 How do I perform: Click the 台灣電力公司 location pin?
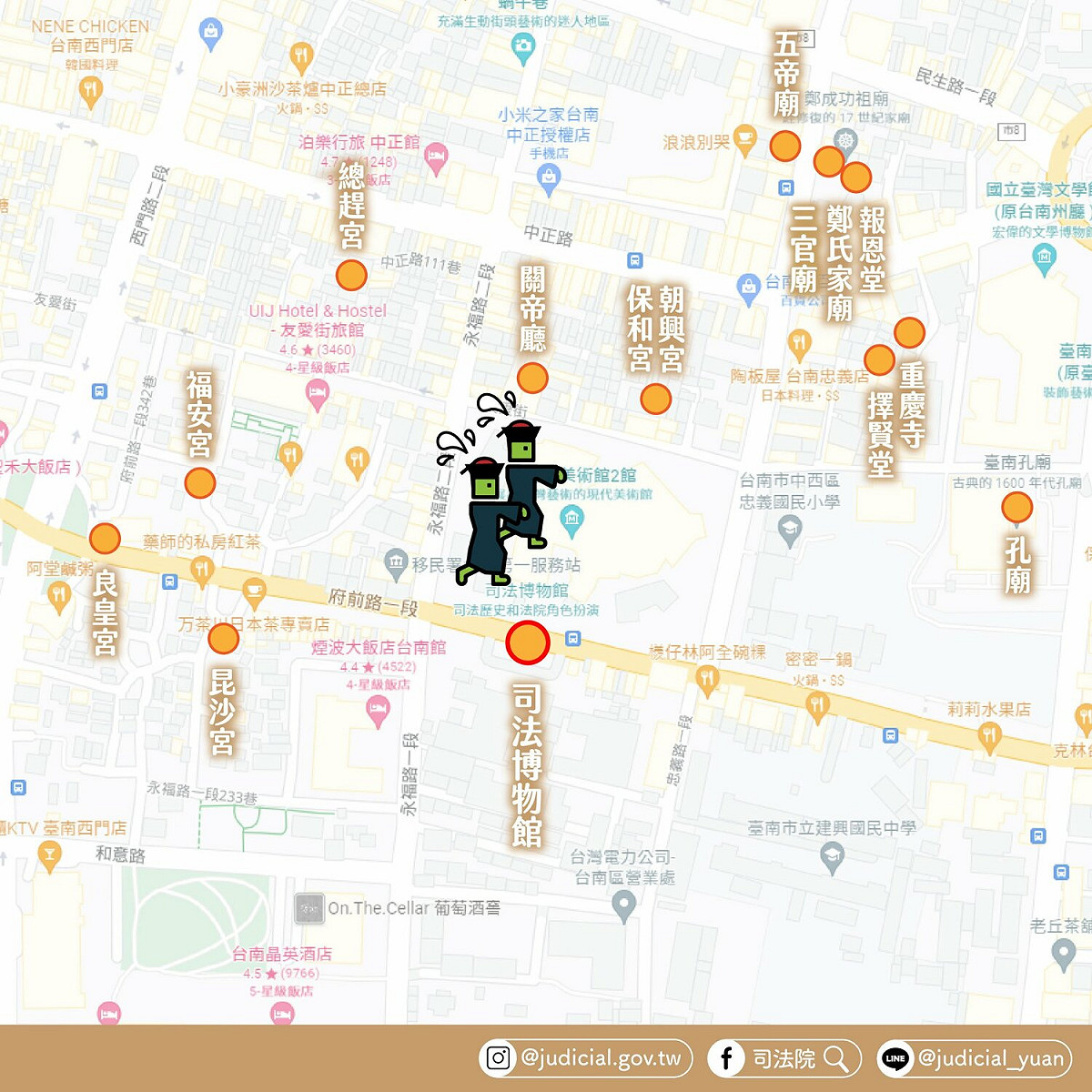tap(623, 905)
